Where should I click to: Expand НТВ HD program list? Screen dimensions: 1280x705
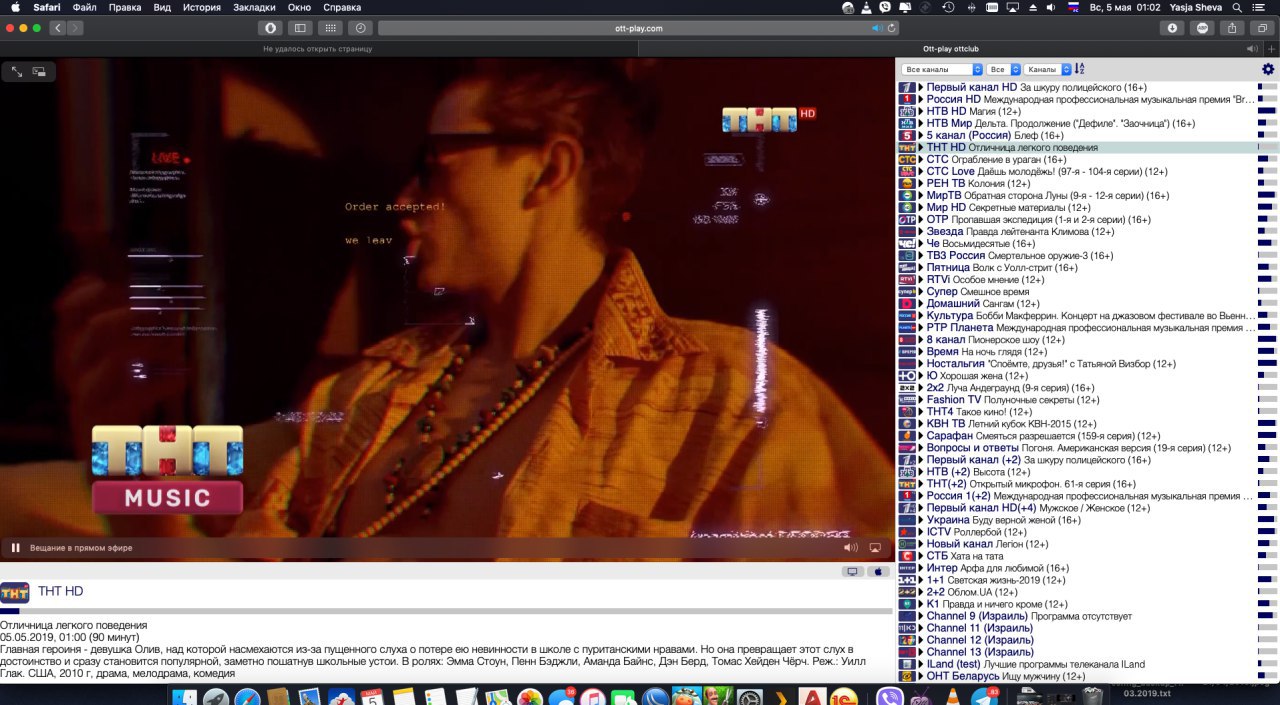click(x=921, y=112)
